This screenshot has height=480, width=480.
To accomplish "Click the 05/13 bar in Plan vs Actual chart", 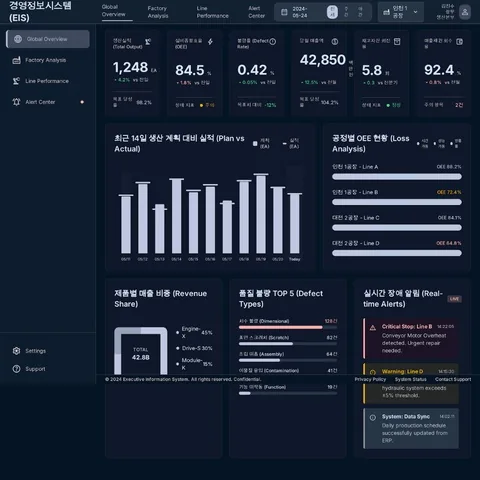I will point(159,229).
